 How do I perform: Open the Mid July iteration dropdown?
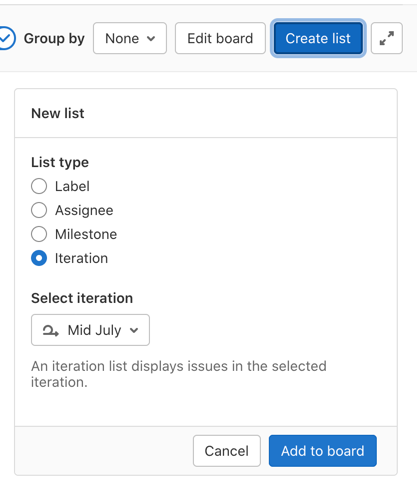[x=90, y=330]
